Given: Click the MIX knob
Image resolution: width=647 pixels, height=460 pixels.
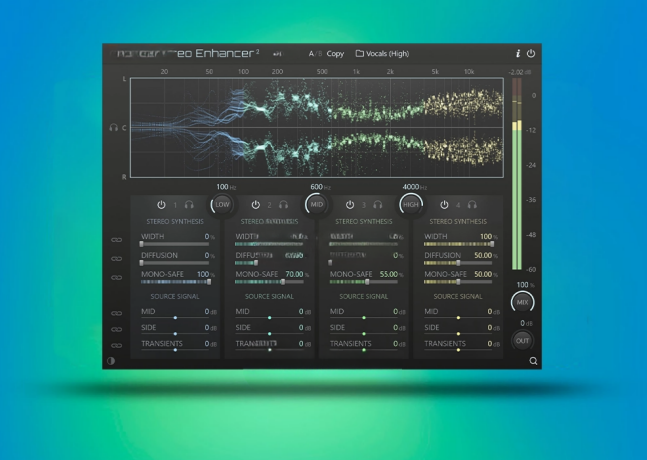Looking at the screenshot, I should 522,302.
